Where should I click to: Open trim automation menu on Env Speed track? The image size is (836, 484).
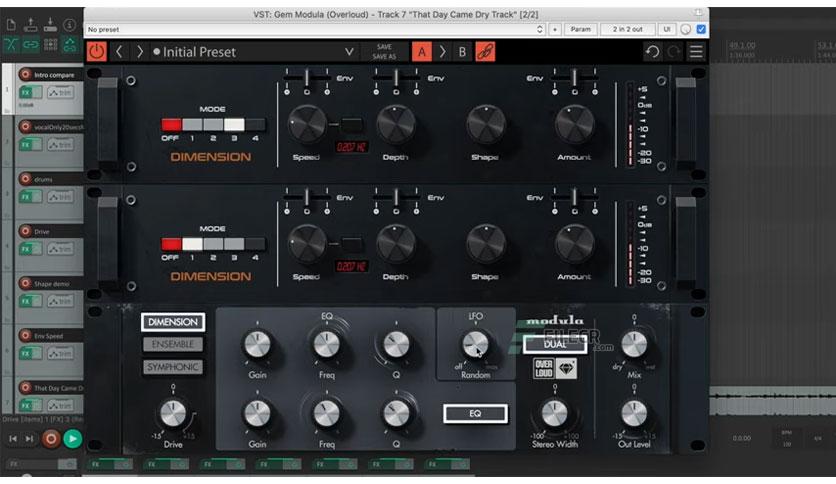pos(60,354)
